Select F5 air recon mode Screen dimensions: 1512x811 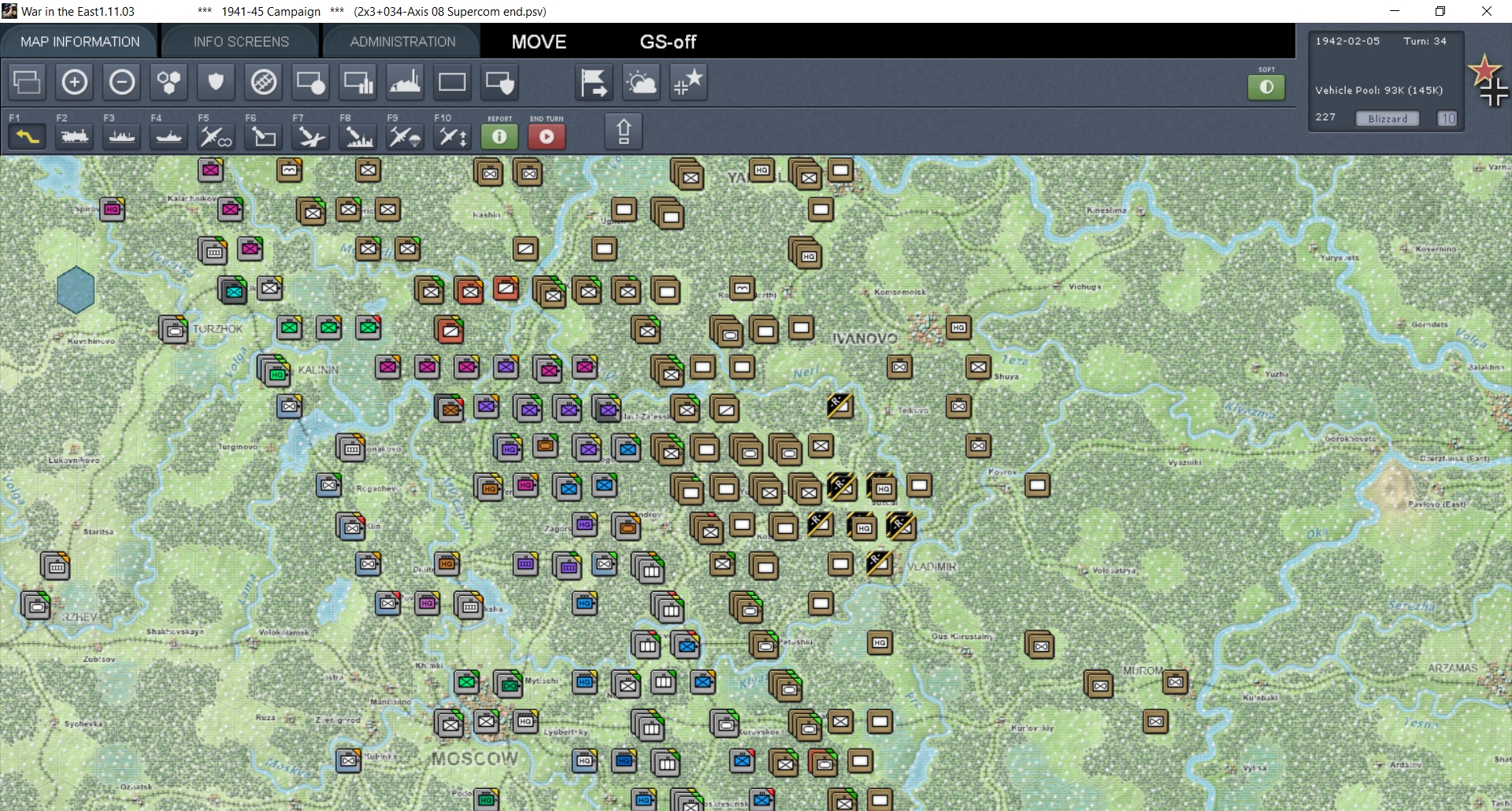pos(217,136)
